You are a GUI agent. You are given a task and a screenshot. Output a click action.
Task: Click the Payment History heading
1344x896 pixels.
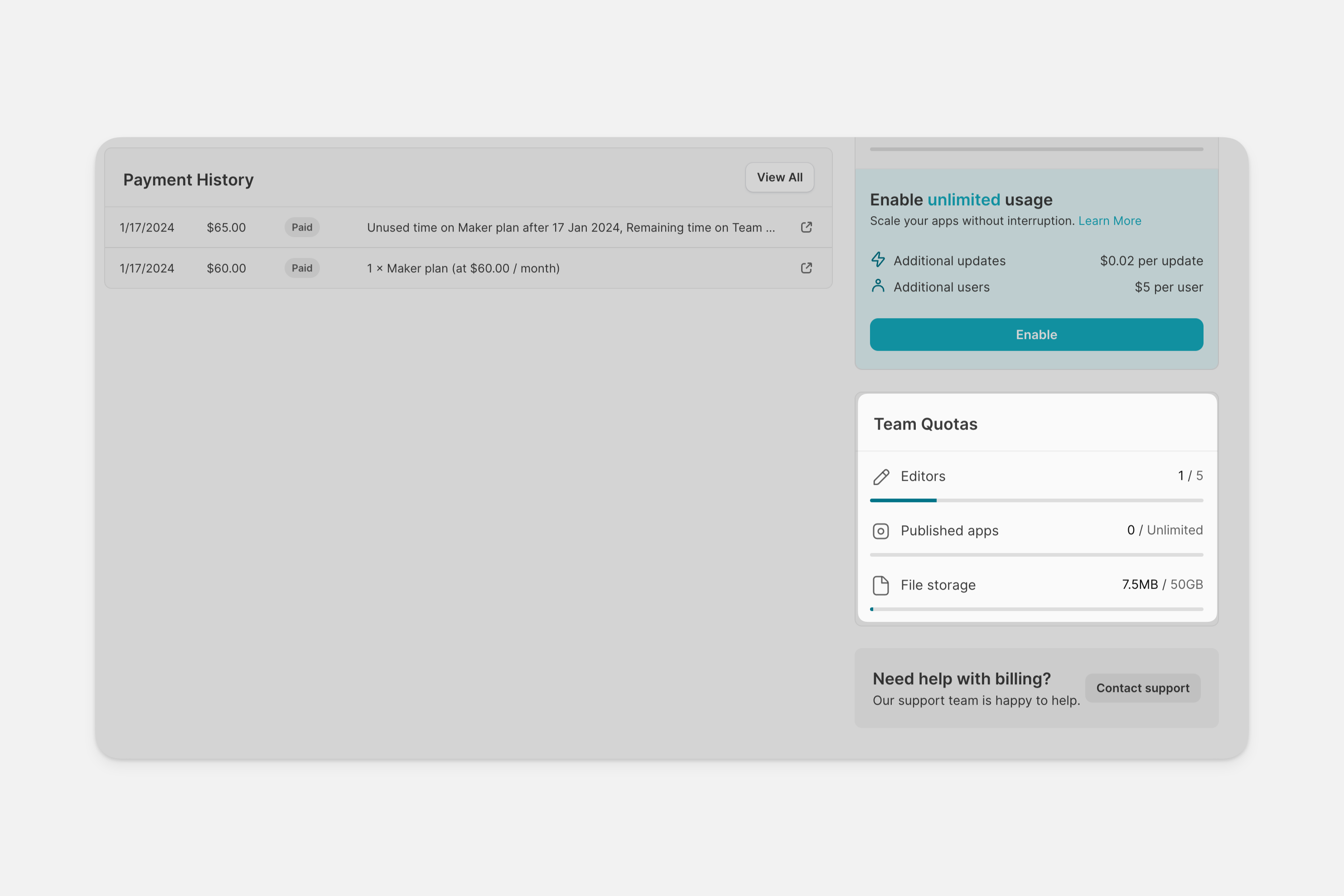point(189,180)
